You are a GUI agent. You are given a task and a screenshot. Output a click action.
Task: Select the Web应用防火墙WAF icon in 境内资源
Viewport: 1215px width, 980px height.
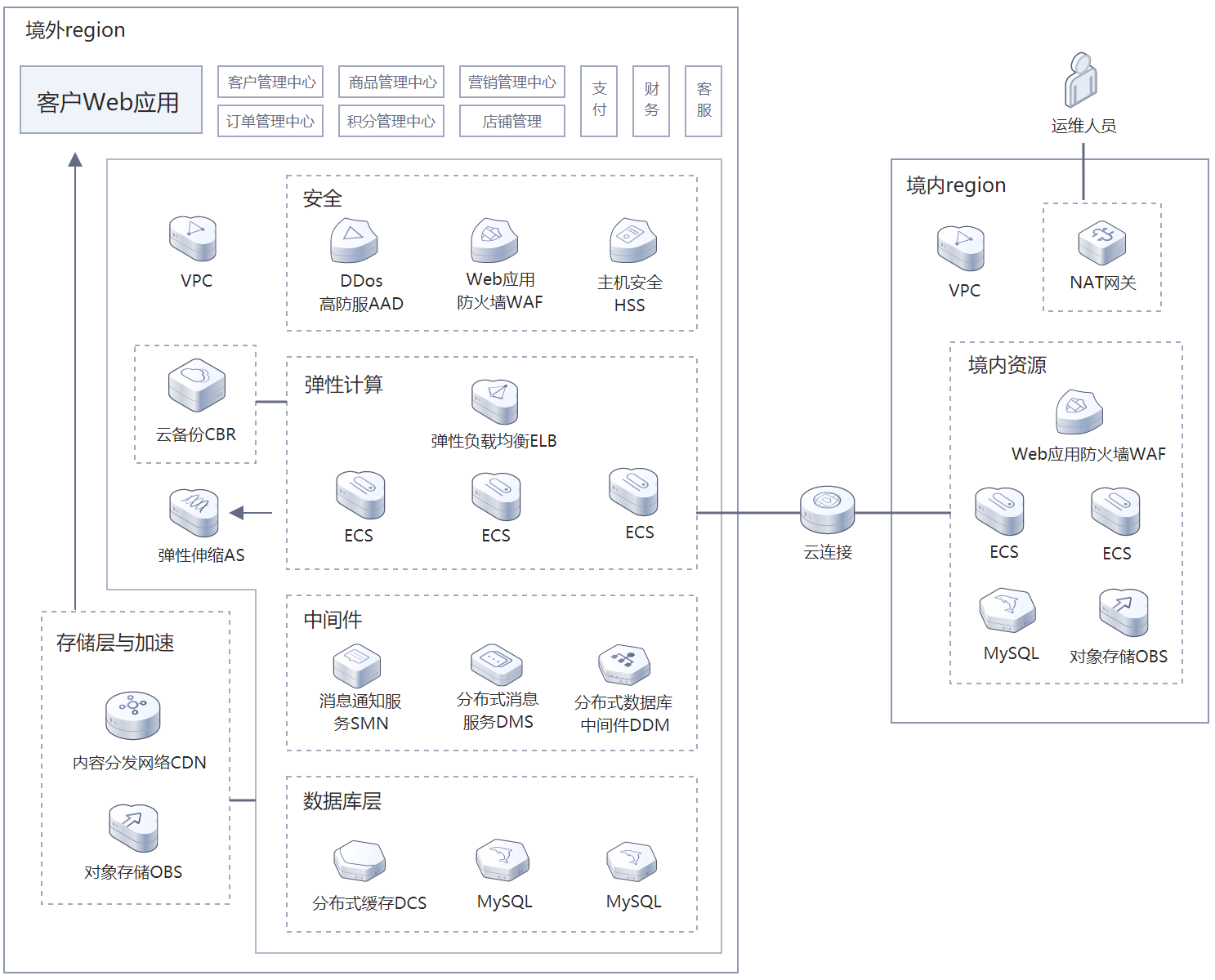pyautogui.click(x=1079, y=412)
